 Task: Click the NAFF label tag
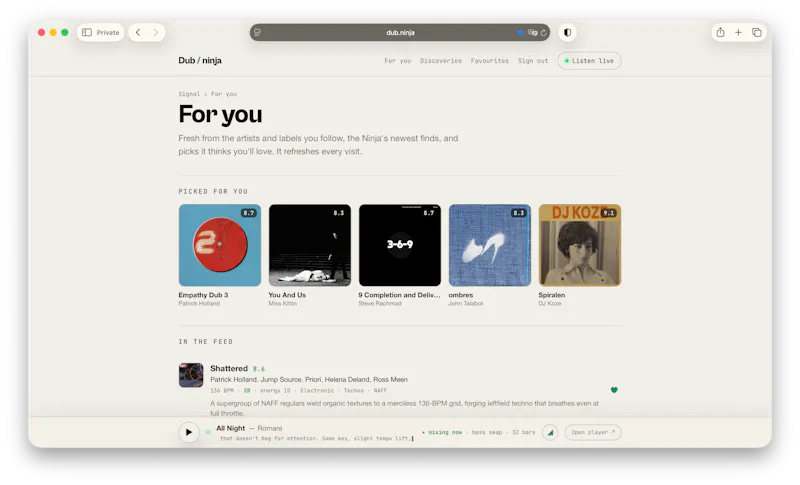click(380, 391)
